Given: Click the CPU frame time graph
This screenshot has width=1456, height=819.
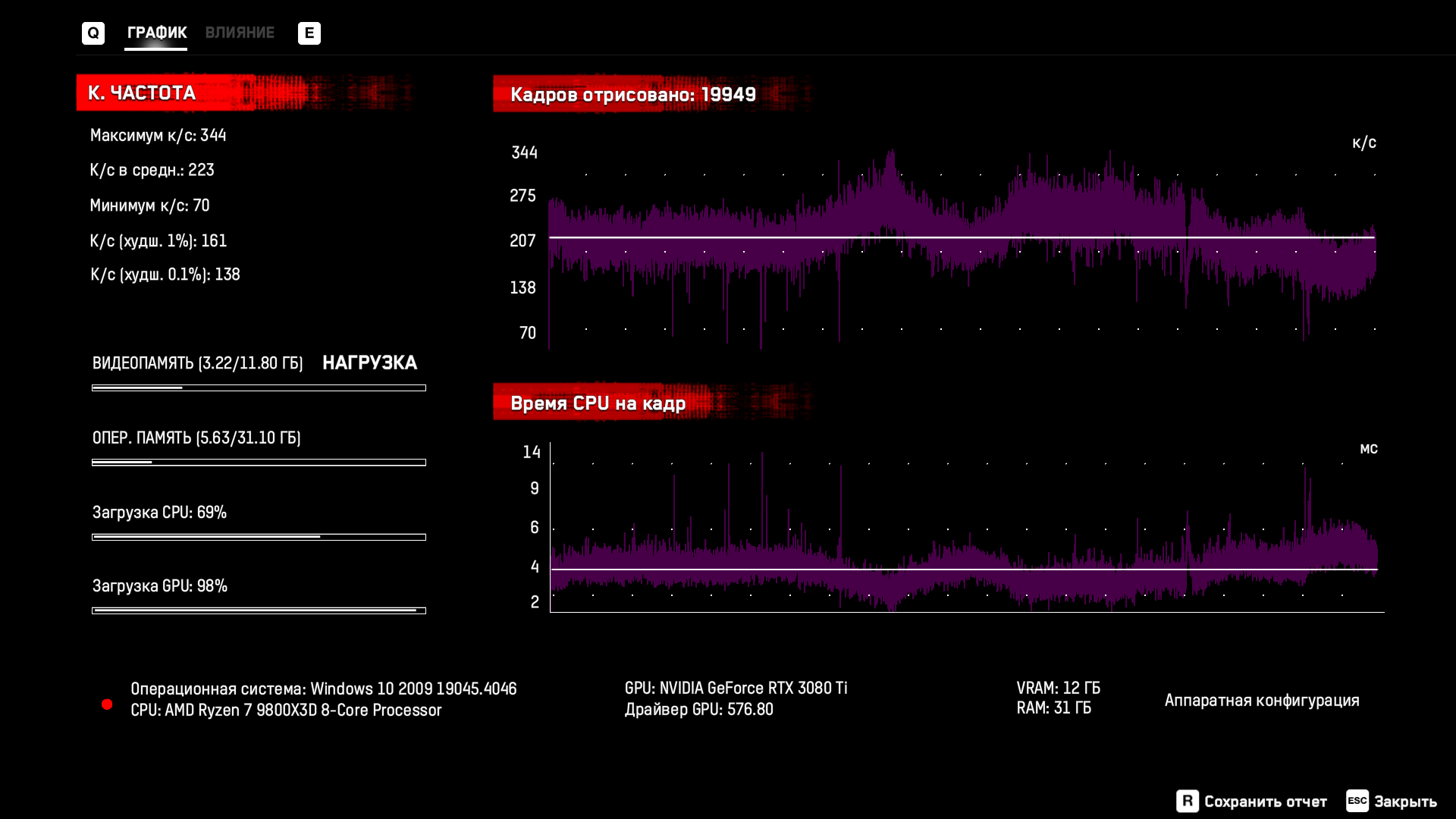Looking at the screenshot, I should (963, 531).
